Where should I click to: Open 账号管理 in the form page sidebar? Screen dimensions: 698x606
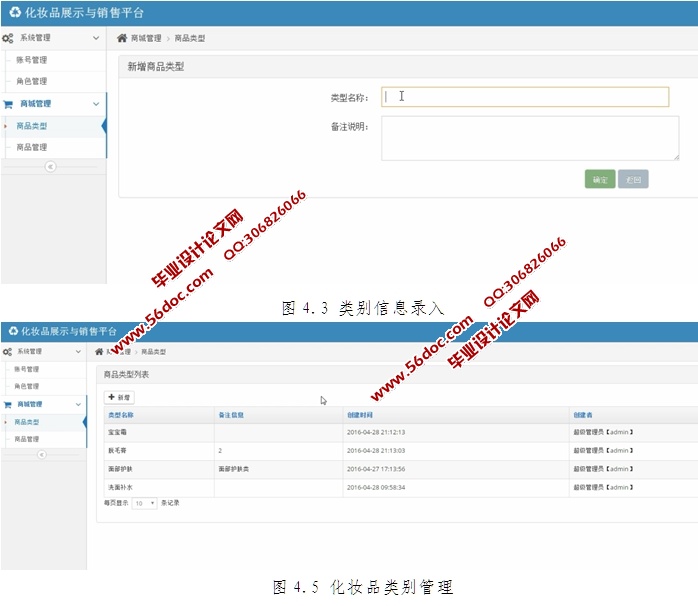32,60
